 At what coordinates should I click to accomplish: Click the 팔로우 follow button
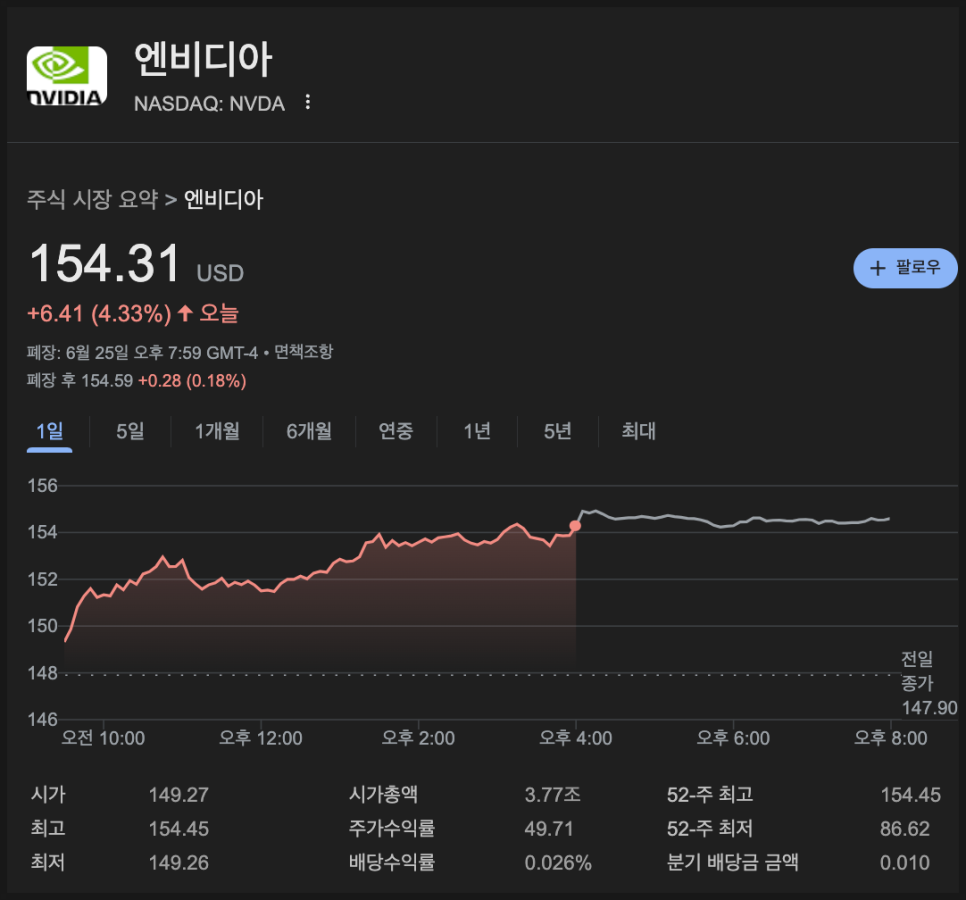point(905,268)
